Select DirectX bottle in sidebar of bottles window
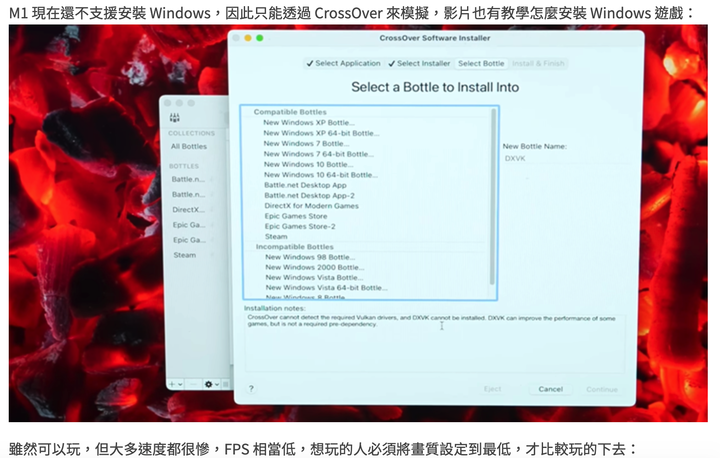720x458 pixels. tap(188, 209)
